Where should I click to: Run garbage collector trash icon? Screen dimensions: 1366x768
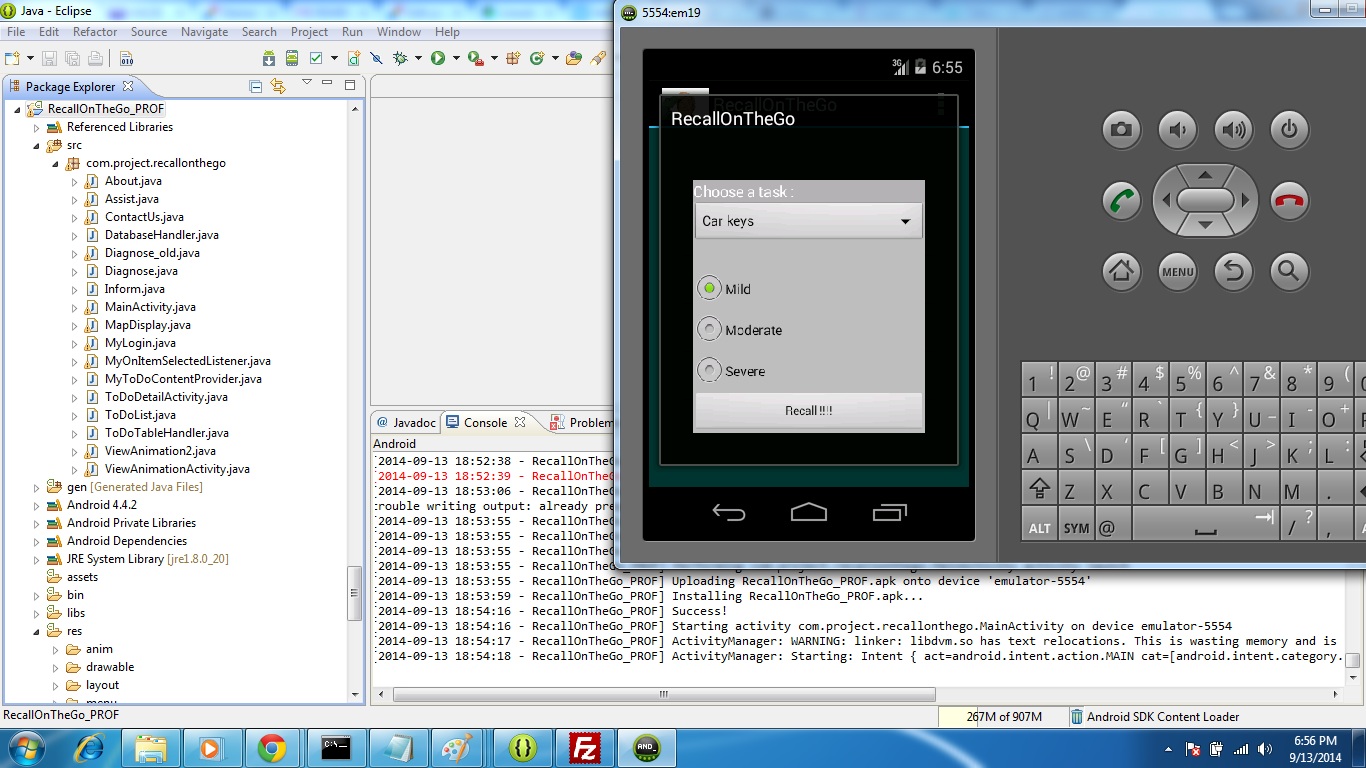click(x=1076, y=716)
